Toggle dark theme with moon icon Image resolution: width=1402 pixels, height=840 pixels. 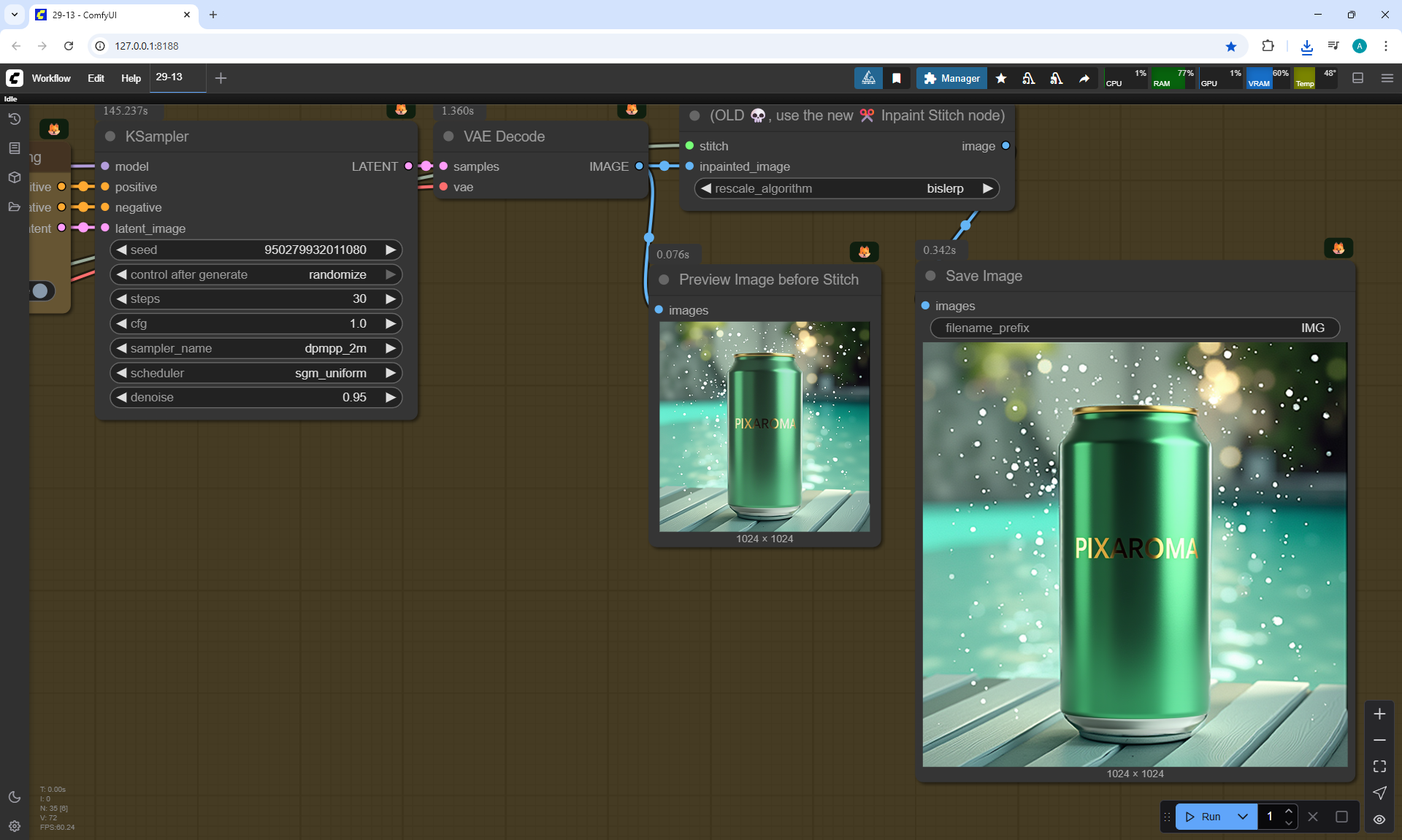pyautogui.click(x=14, y=797)
